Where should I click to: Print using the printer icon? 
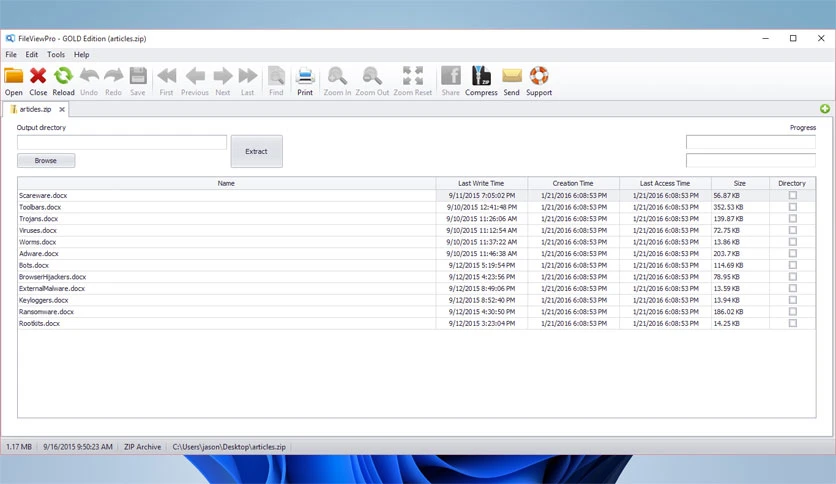tap(305, 76)
